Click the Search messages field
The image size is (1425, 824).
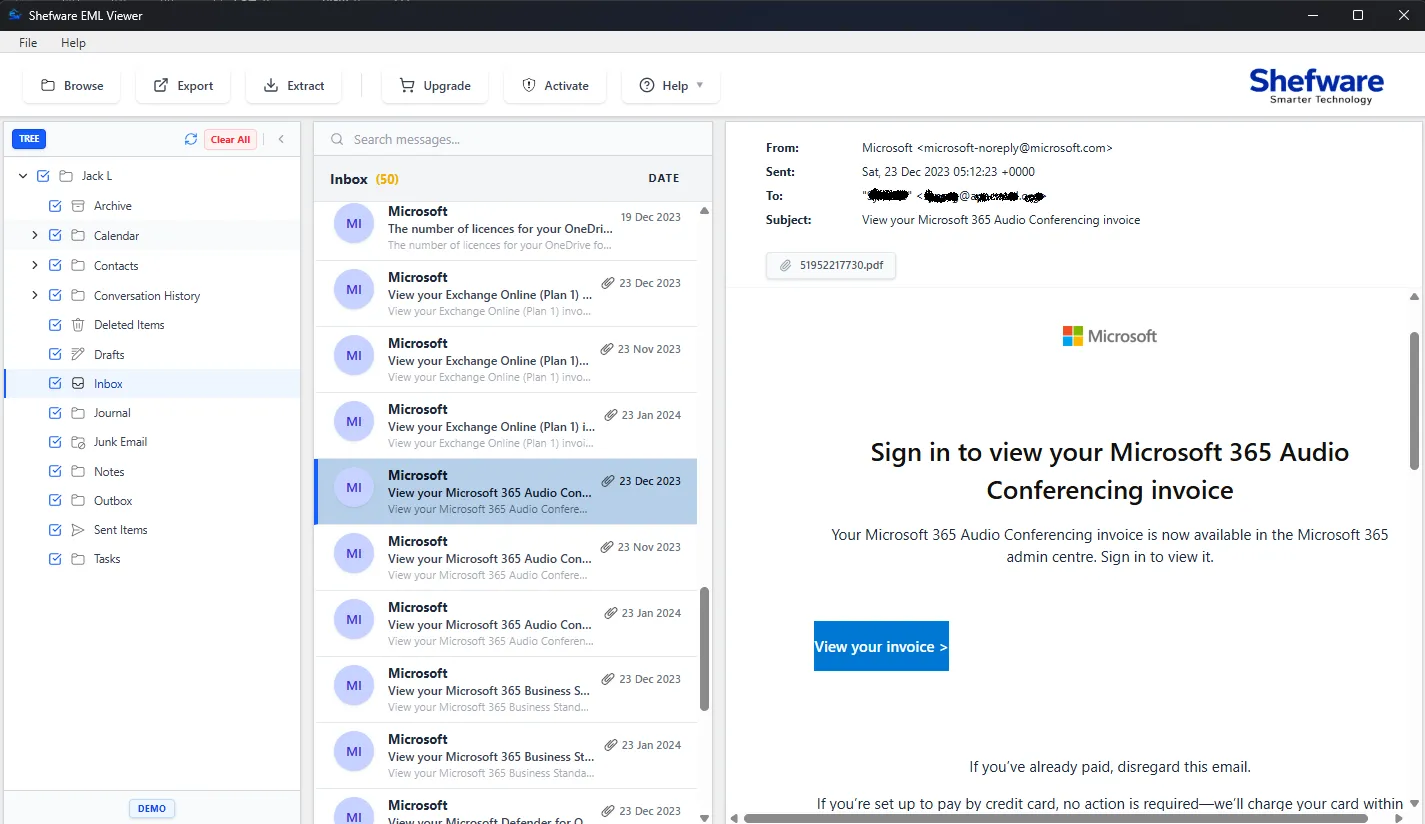(513, 140)
